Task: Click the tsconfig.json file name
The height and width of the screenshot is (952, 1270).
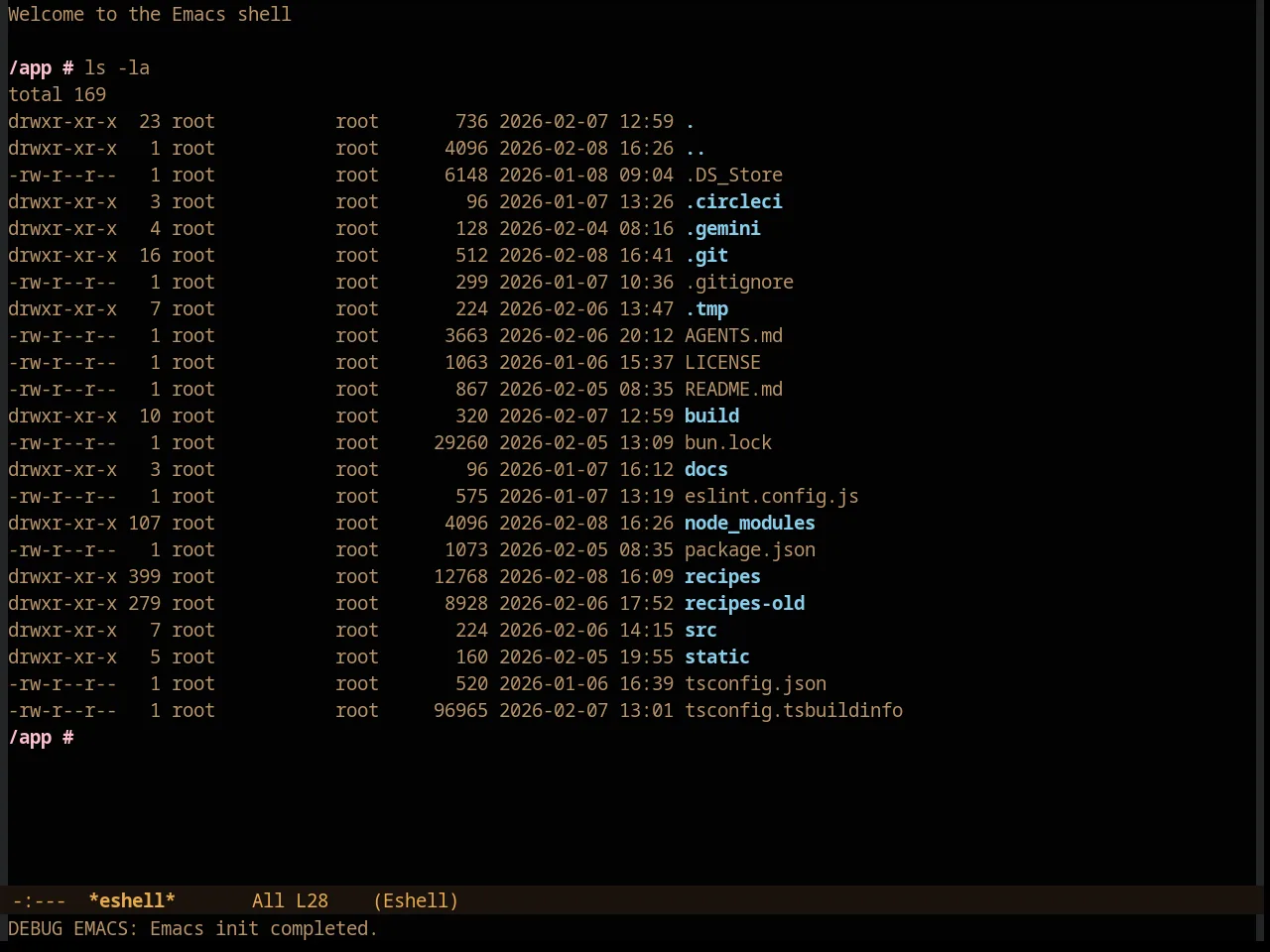Action: [x=755, y=683]
